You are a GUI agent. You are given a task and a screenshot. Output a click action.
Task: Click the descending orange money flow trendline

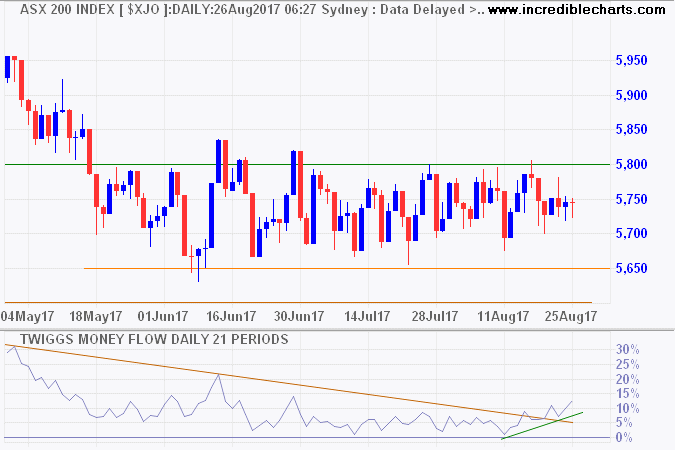(289, 383)
